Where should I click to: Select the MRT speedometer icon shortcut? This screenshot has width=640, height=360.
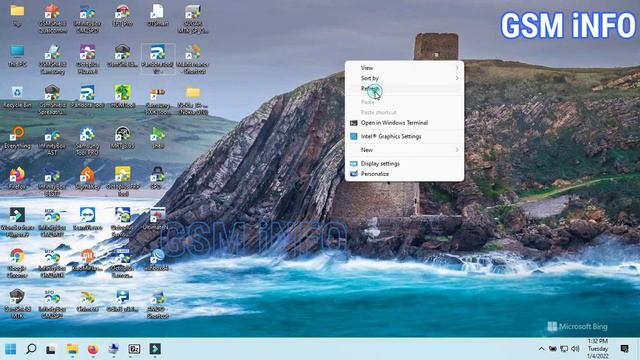[x=122, y=138]
